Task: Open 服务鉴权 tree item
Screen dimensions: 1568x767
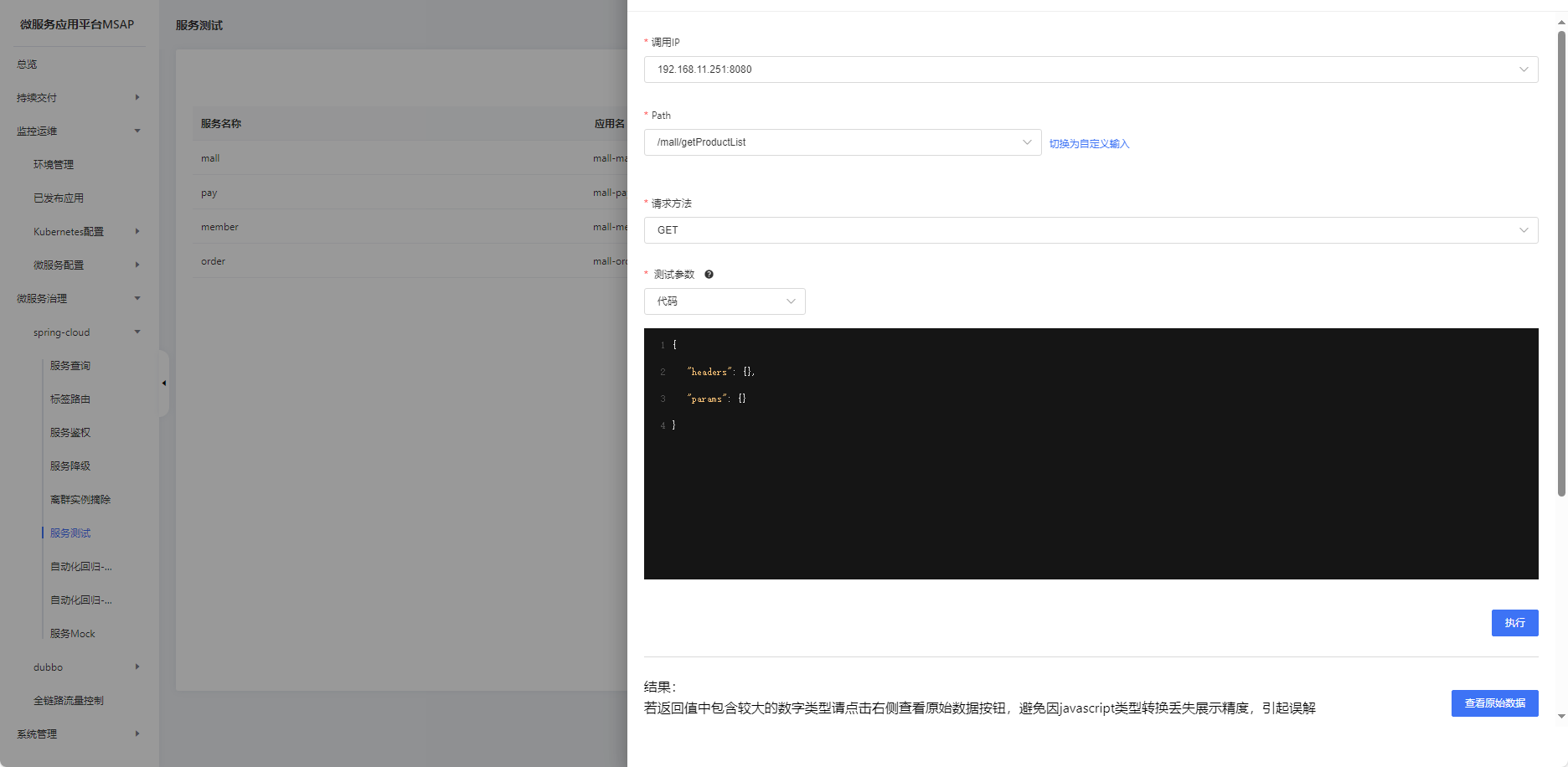Action: tap(70, 433)
